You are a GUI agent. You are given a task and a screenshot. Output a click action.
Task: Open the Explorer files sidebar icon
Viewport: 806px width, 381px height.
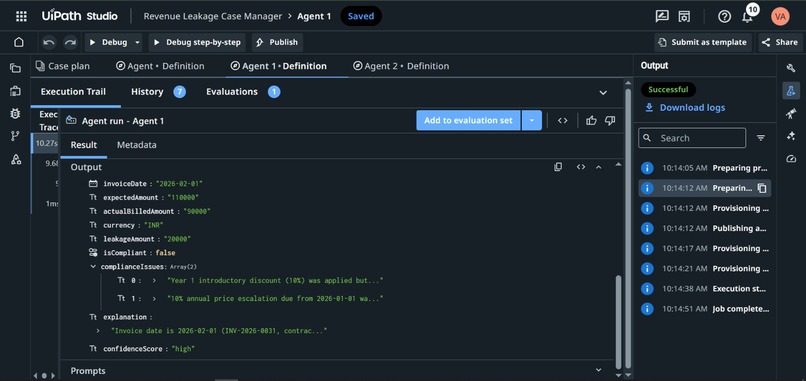15,68
